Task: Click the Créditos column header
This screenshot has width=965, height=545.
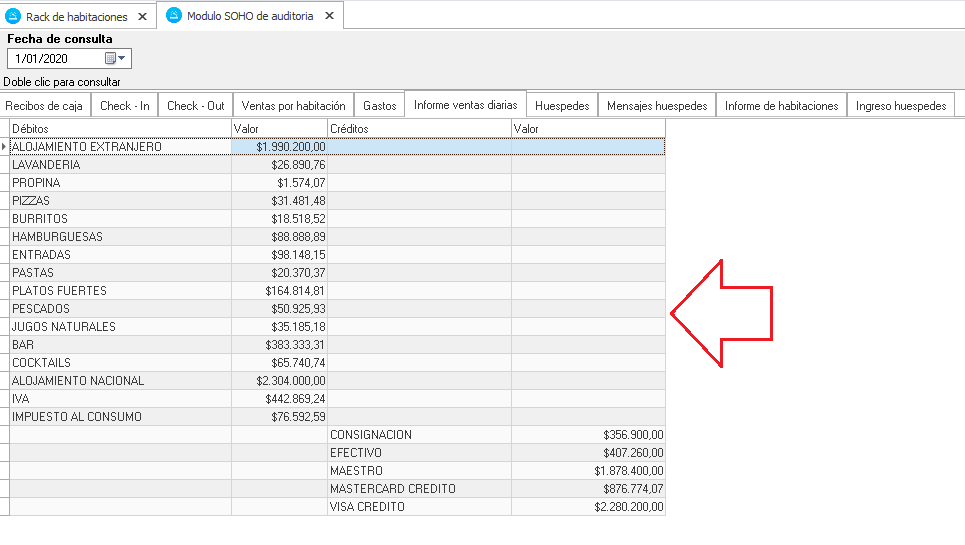Action: 418,129
